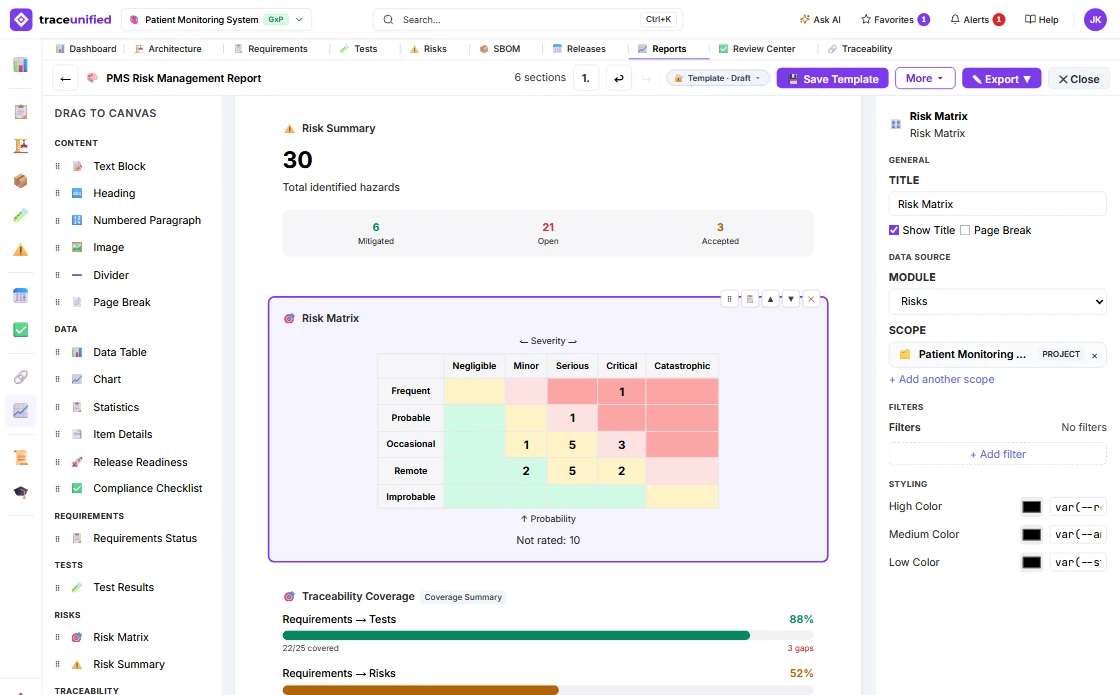Open the scroll document sidebar icon

click(21, 458)
